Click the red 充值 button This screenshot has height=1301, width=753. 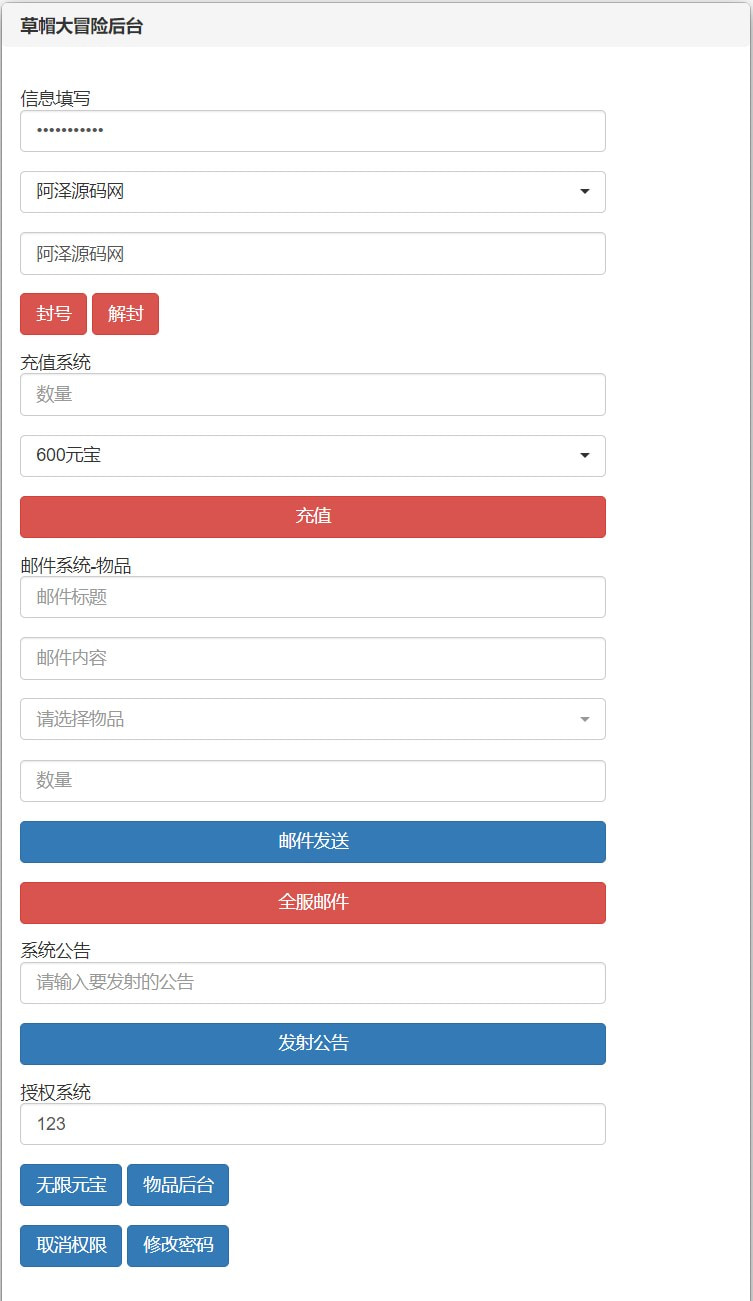312,517
